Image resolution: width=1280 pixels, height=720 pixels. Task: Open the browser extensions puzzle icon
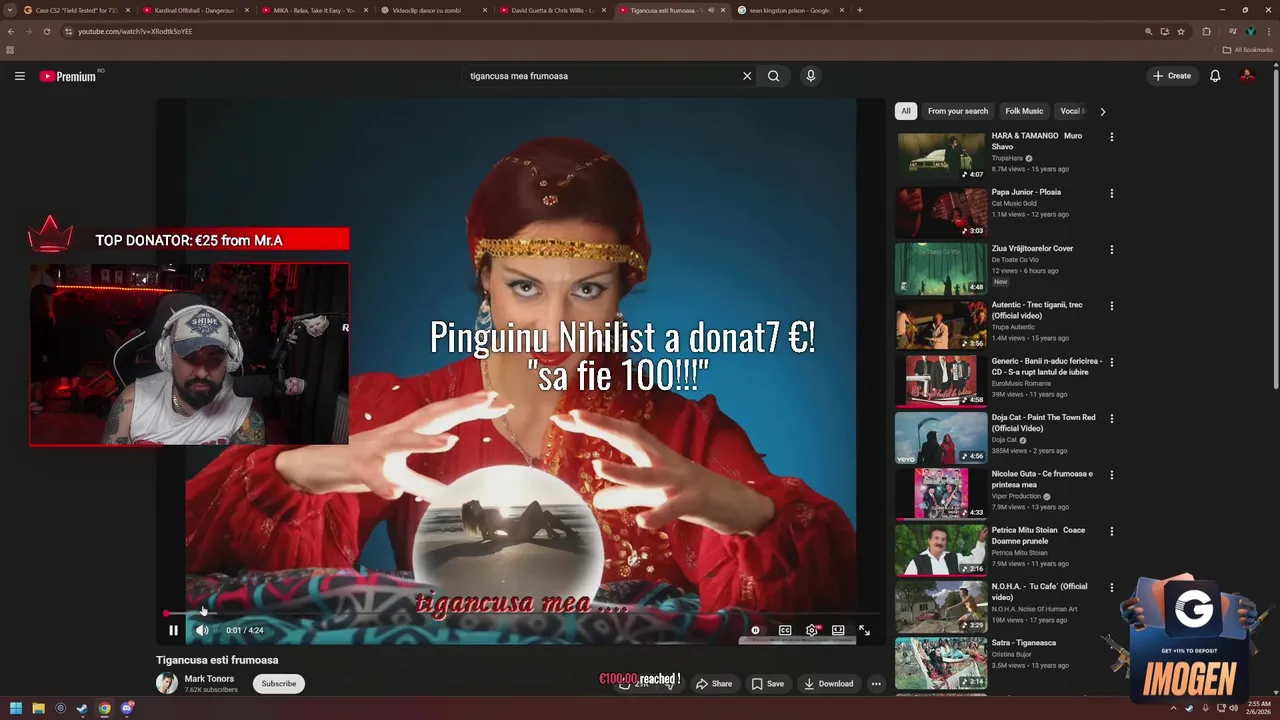point(1206,31)
